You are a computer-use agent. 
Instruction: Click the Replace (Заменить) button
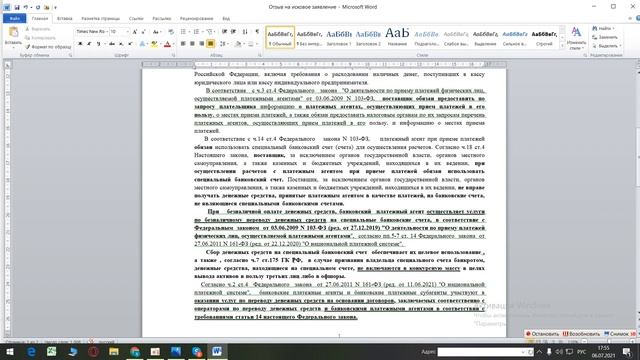click(x=605, y=37)
